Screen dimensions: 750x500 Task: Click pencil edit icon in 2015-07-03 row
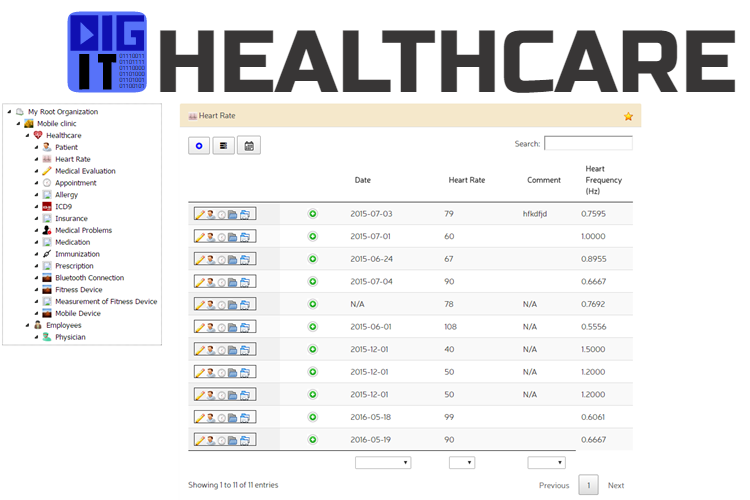point(200,214)
